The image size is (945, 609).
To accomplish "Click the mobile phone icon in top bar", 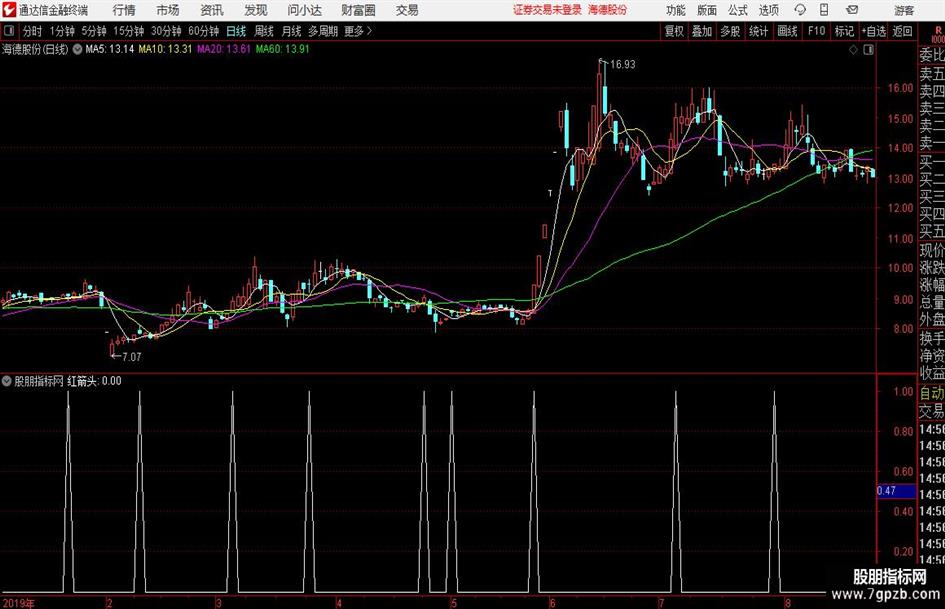I will pos(824,10).
